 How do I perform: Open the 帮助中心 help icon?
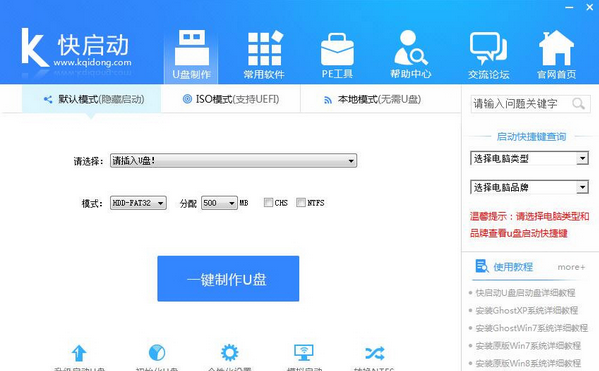tap(411, 47)
